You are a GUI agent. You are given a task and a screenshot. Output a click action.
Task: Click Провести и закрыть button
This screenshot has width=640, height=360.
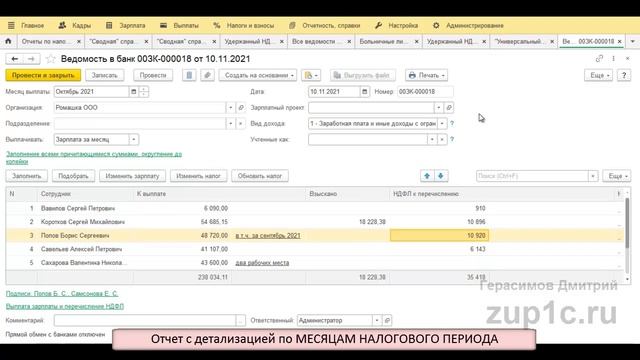point(43,76)
